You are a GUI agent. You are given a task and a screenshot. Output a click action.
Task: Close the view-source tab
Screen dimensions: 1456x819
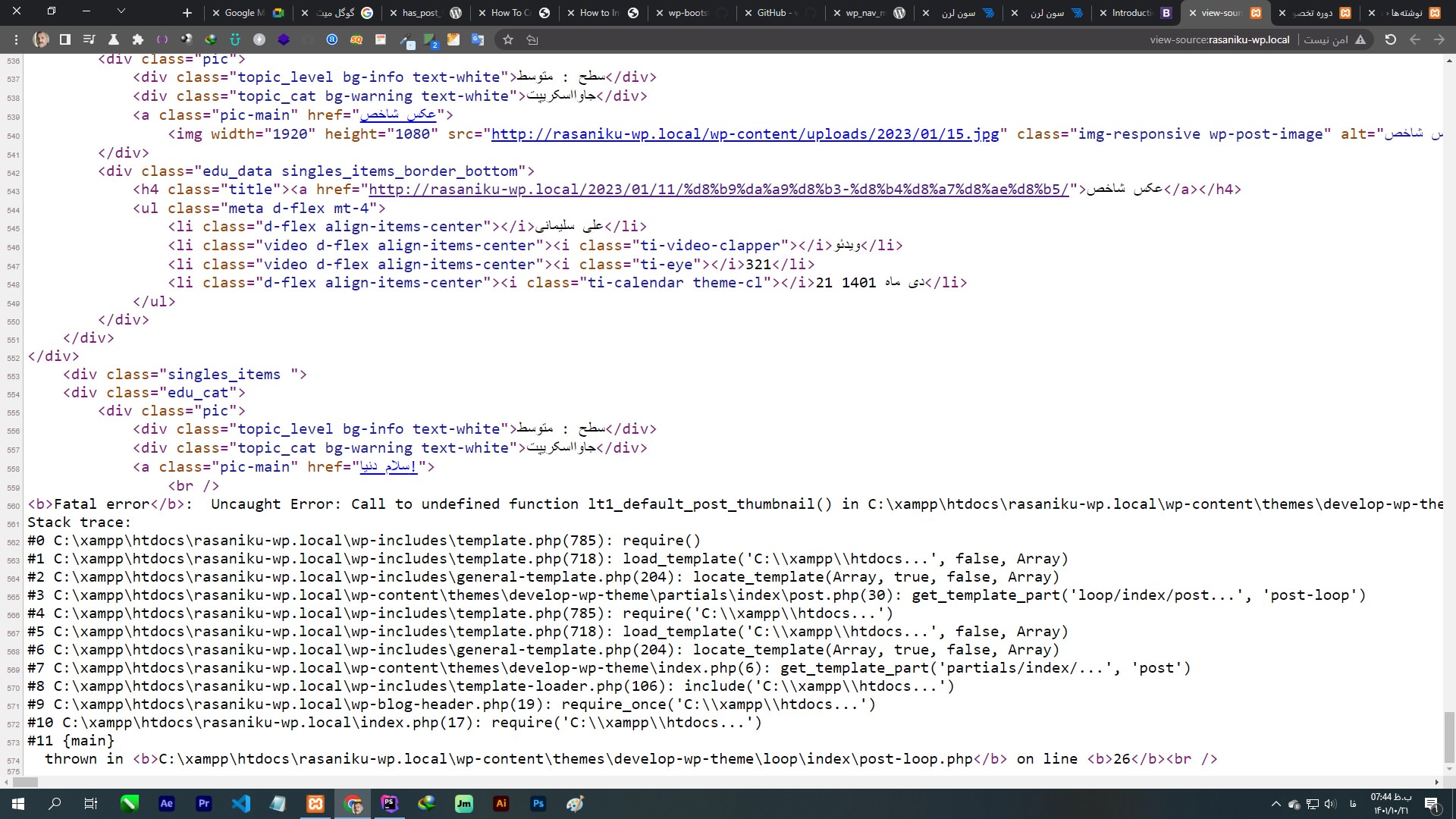point(1193,13)
